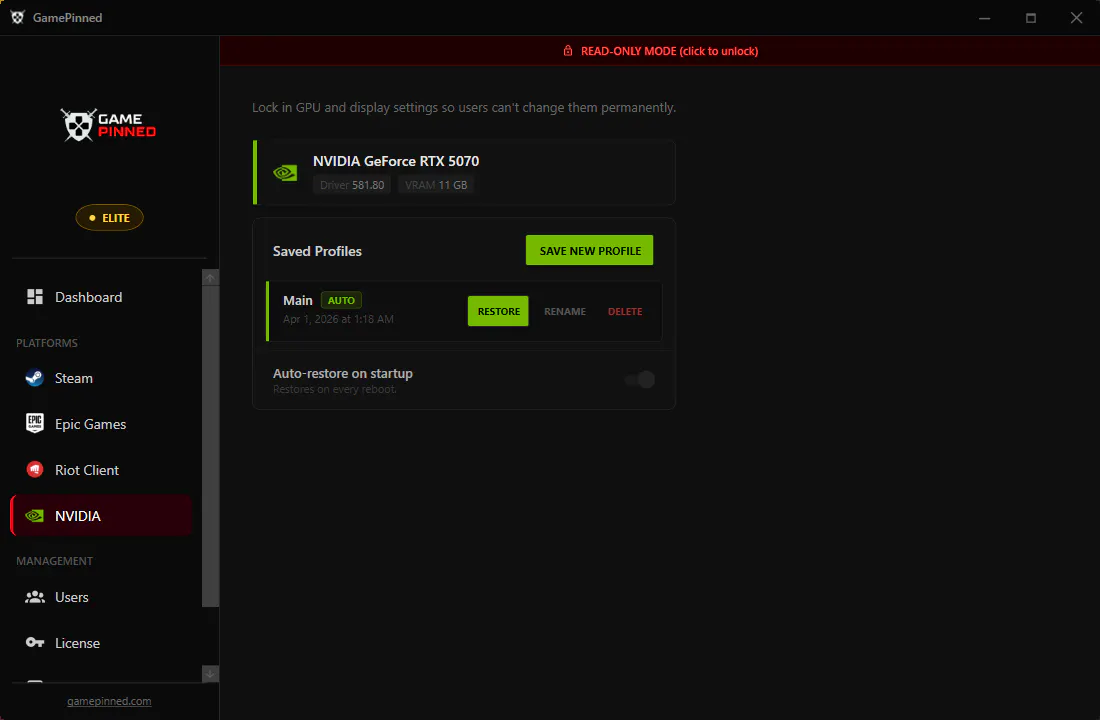Click the Apr 1, 2026 timestamp

coord(338,319)
